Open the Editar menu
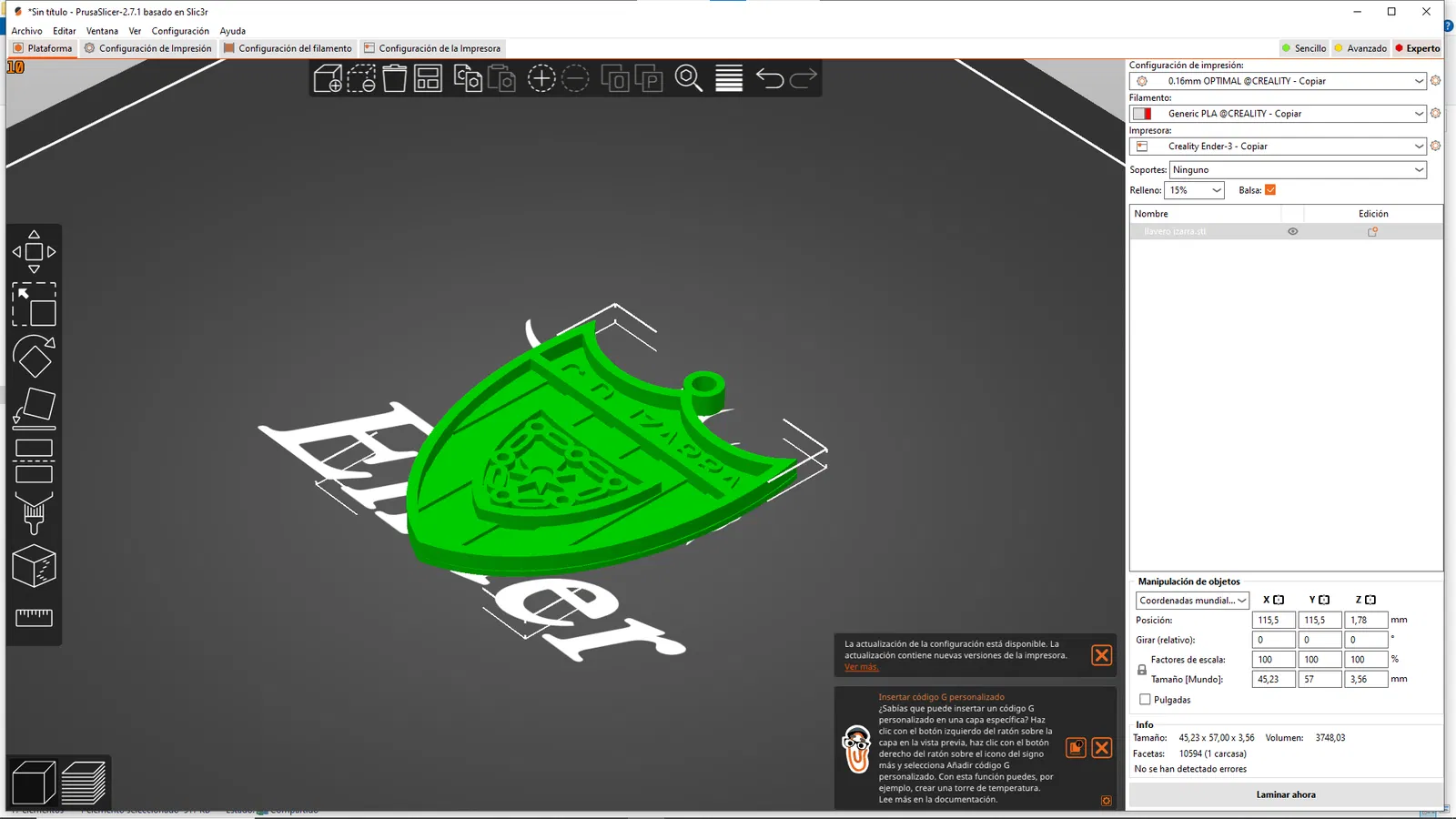This screenshot has width=1456, height=819. (x=64, y=31)
